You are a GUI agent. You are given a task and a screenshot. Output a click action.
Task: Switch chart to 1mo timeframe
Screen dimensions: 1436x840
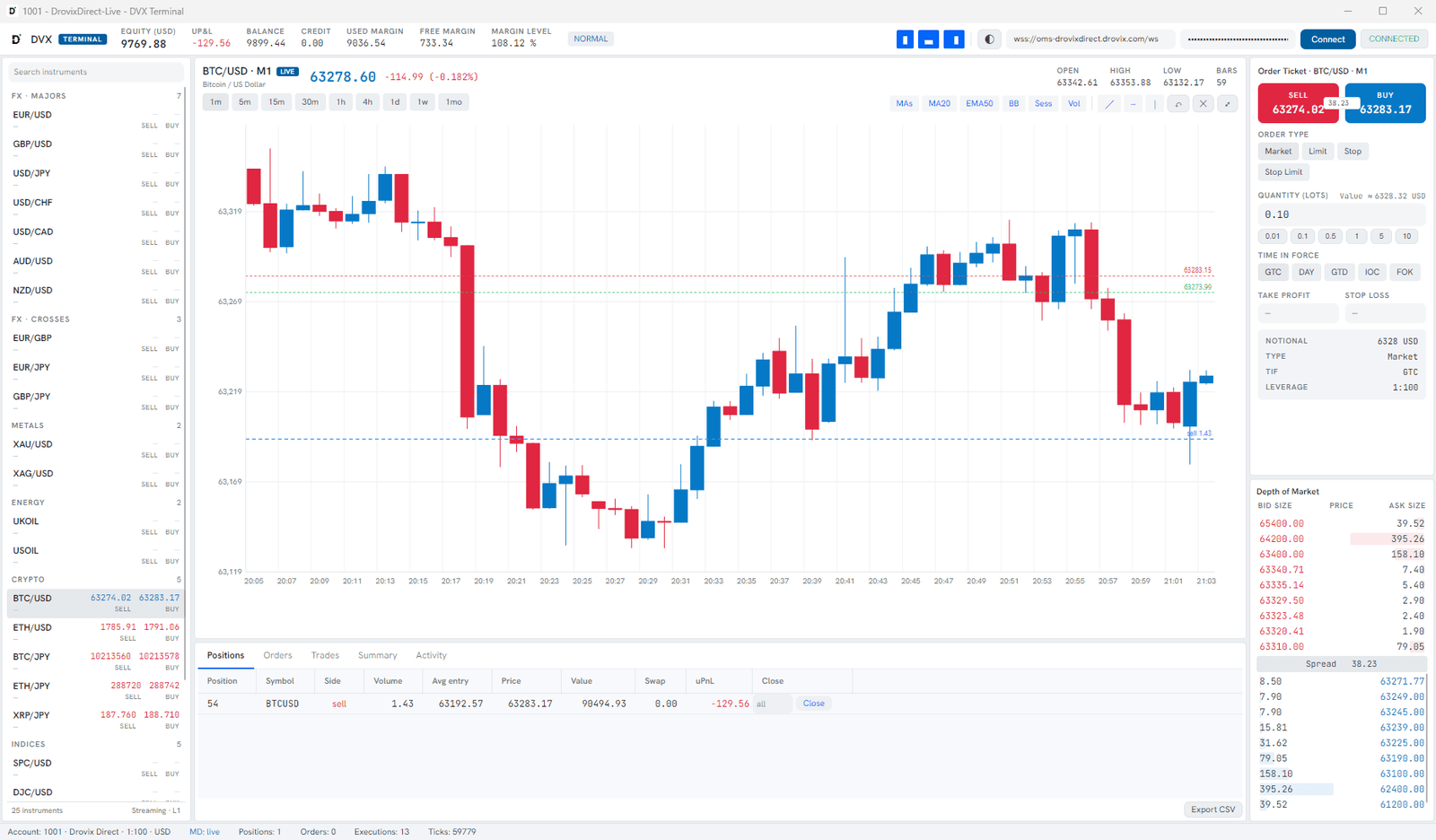454,102
